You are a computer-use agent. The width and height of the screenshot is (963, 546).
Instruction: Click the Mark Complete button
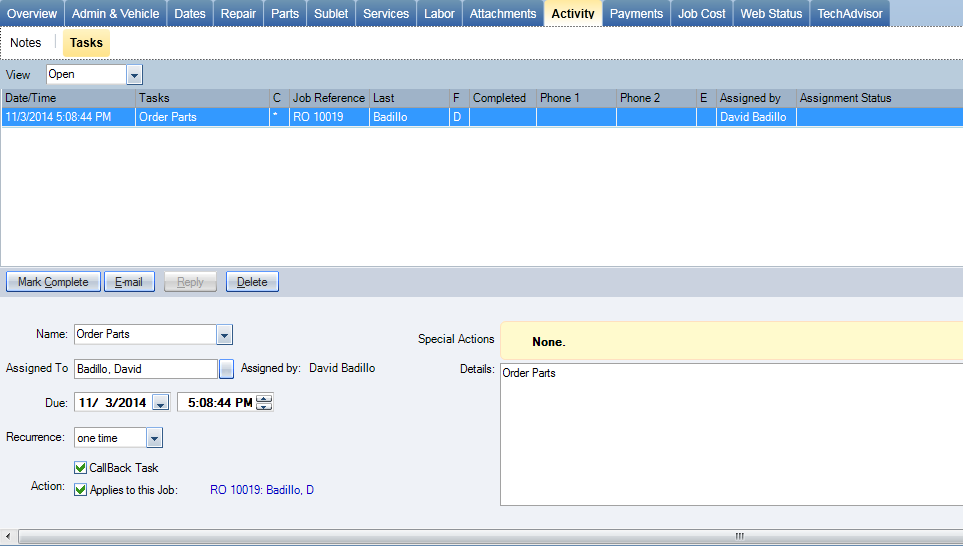pyautogui.click(x=53, y=282)
